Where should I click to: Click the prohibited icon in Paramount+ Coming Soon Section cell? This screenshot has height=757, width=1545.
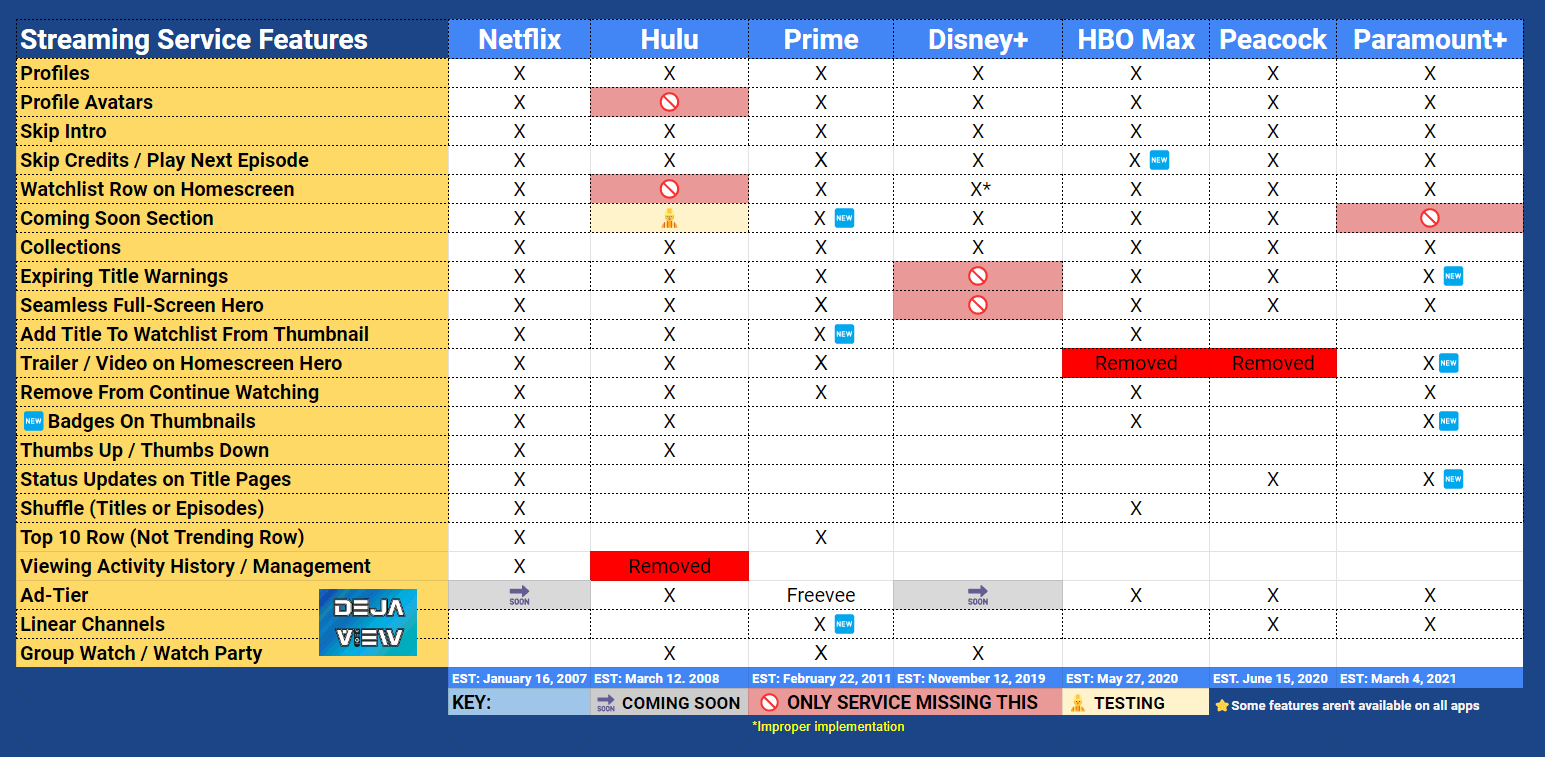[1430, 218]
